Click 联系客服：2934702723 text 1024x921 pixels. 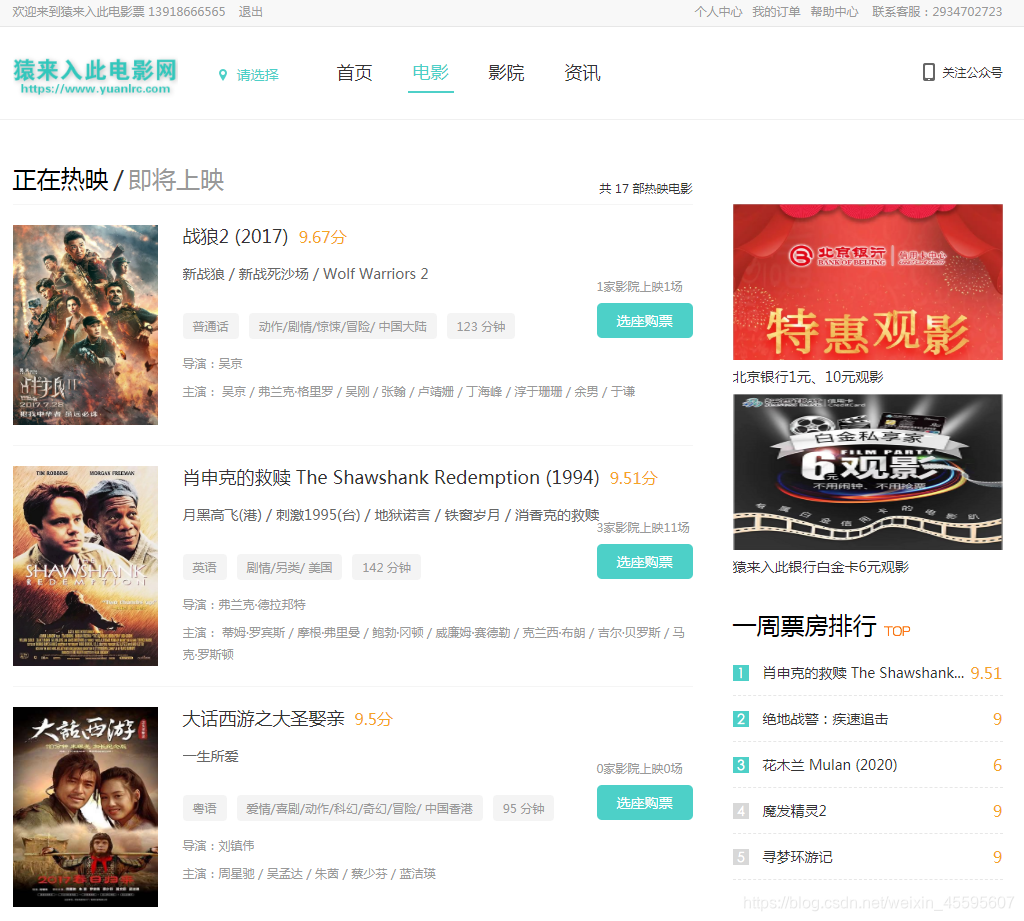pyautogui.click(x=937, y=12)
